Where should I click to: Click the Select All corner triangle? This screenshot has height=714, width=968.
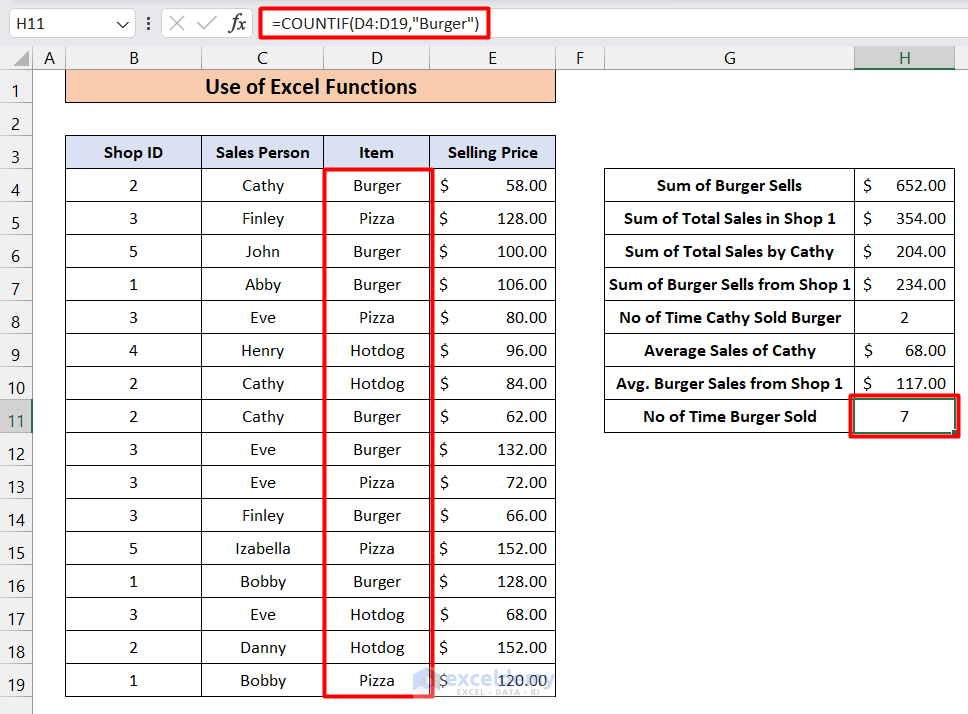[21, 59]
